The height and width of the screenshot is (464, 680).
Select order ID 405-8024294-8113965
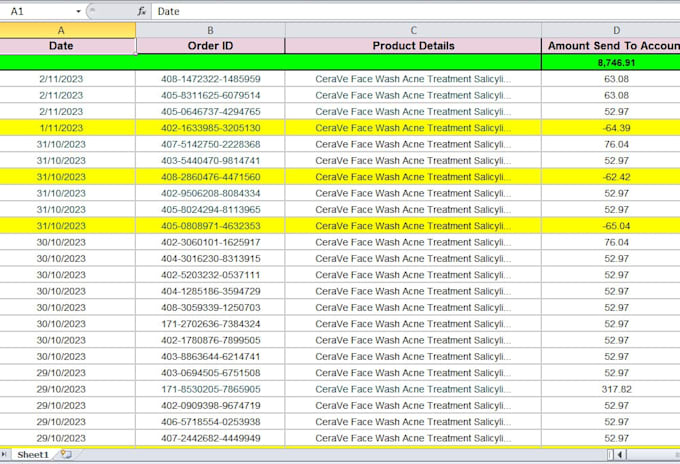210,209
